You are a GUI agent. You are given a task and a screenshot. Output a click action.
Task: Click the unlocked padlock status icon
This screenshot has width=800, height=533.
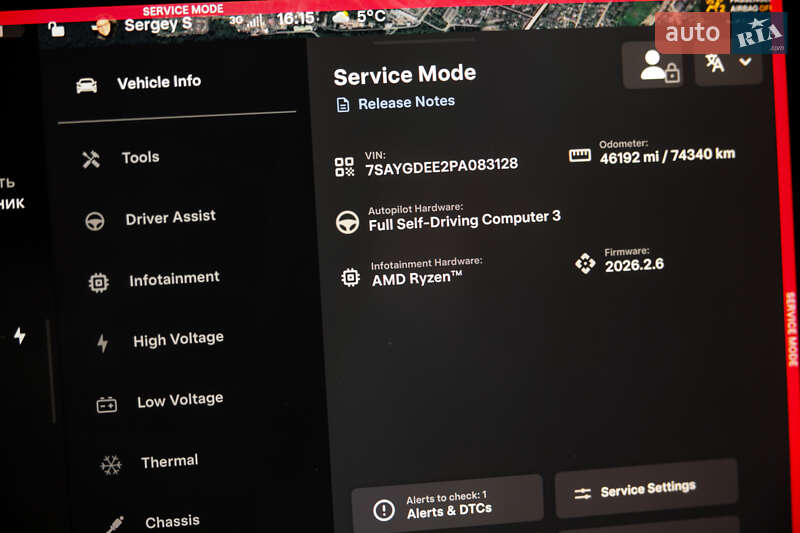click(56, 29)
